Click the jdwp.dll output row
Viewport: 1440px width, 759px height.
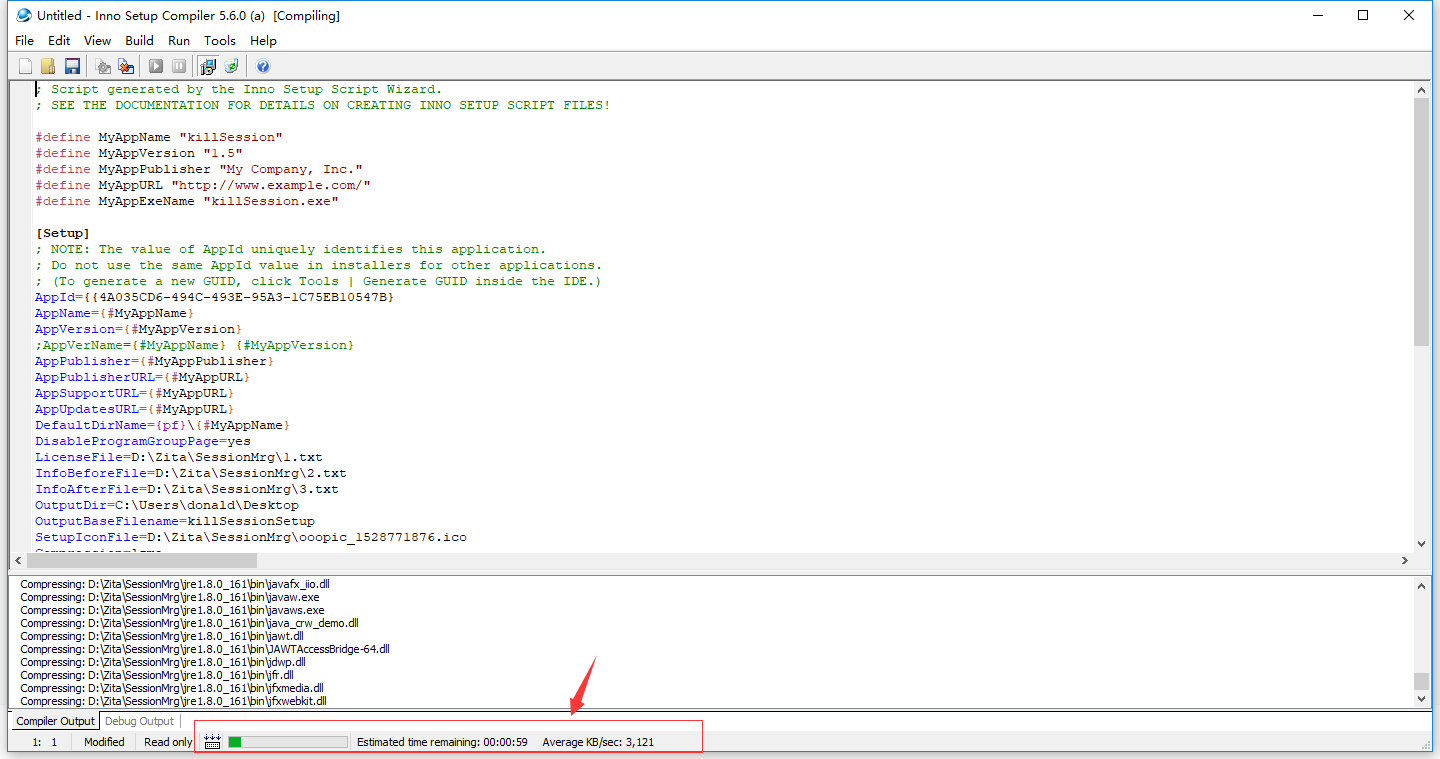163,662
